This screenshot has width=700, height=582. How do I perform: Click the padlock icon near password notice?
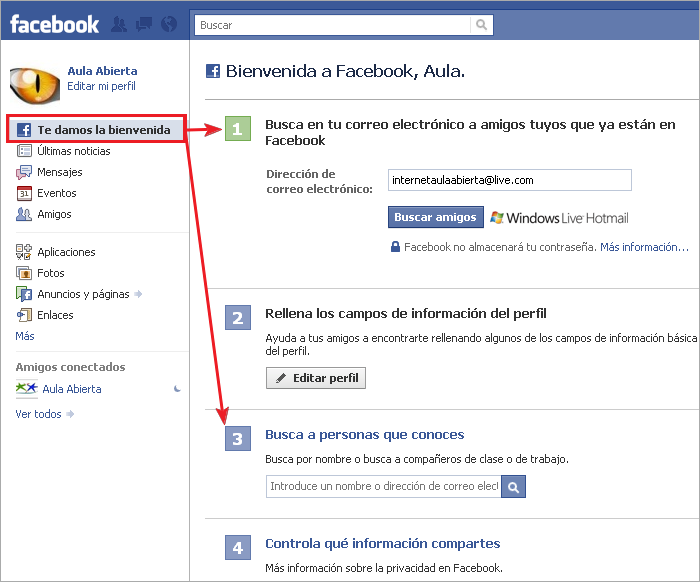point(395,247)
